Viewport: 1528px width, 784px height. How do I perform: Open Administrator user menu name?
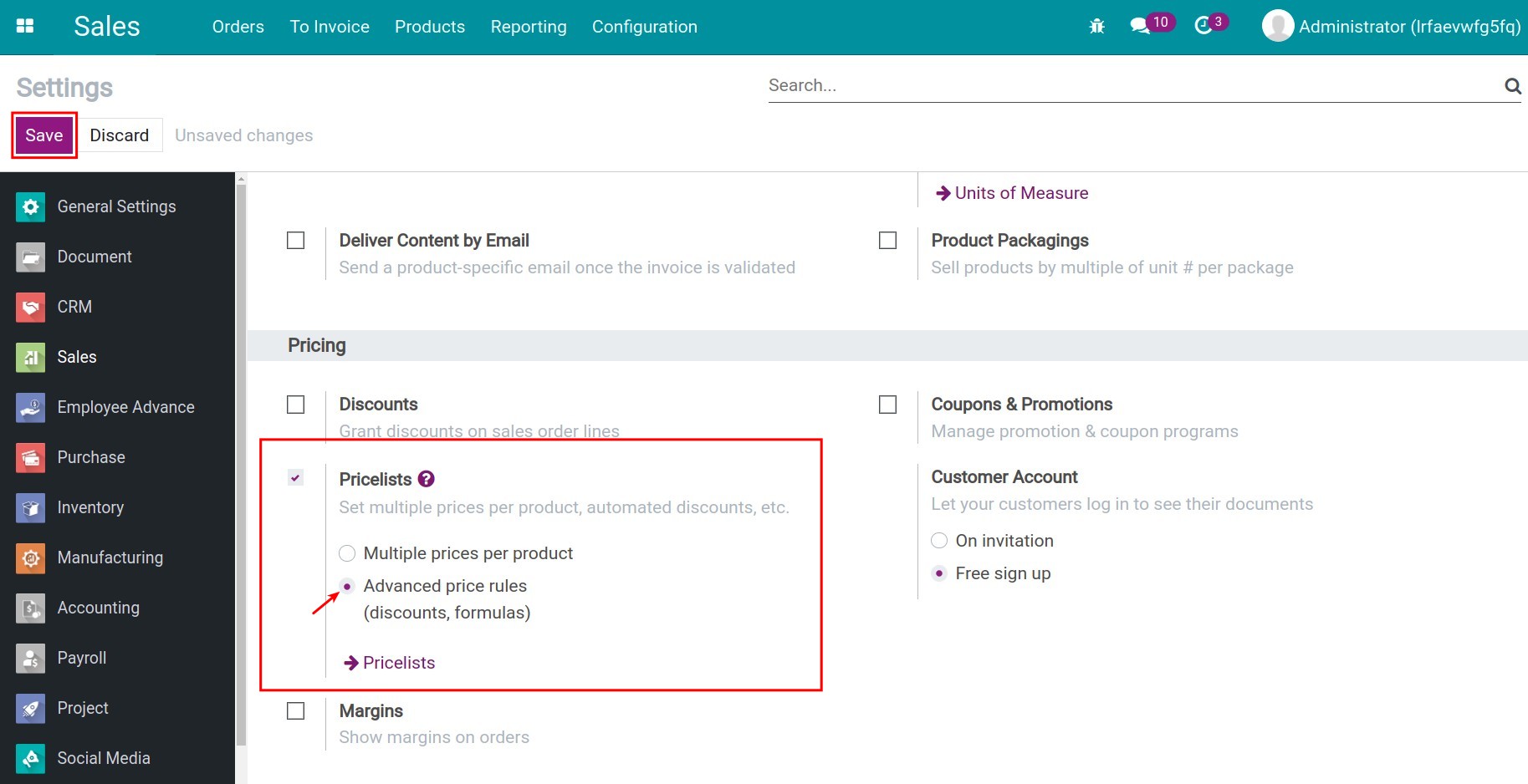(1409, 27)
